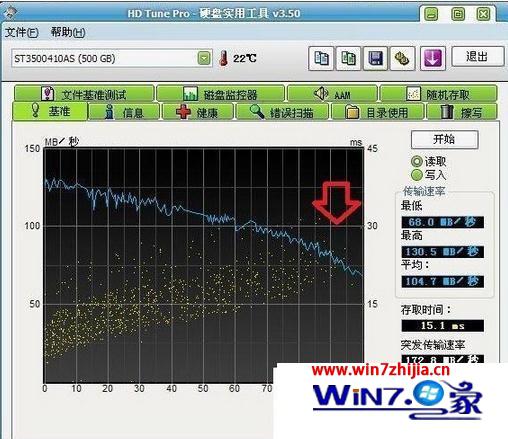Switch to the 目录使用 folder usage tab
This screenshot has height=439, width=508.
[377, 112]
